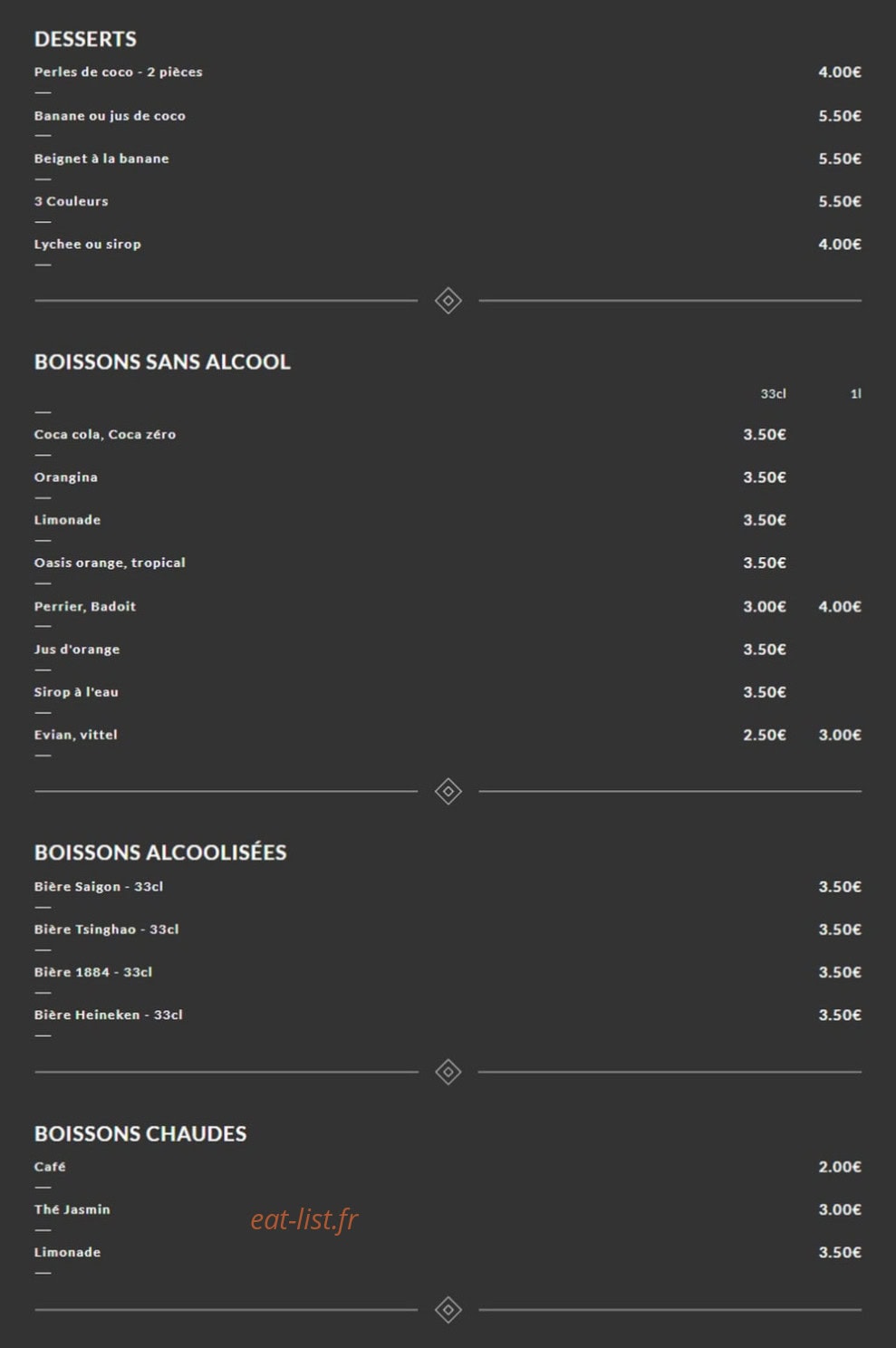Click the Evian, vittel 2.50€ price
This screenshot has height=1348, width=896.
[x=765, y=735]
